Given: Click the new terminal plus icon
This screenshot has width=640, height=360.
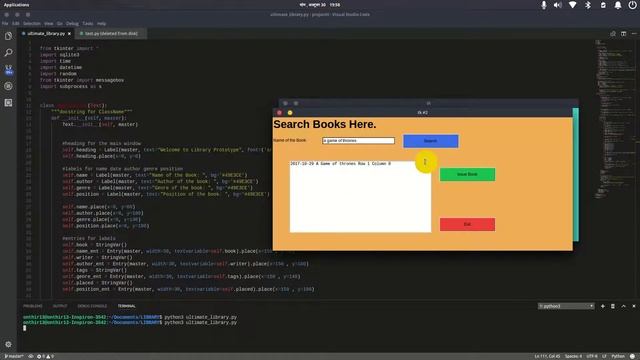Looking at the screenshot, I should (x=602, y=306).
